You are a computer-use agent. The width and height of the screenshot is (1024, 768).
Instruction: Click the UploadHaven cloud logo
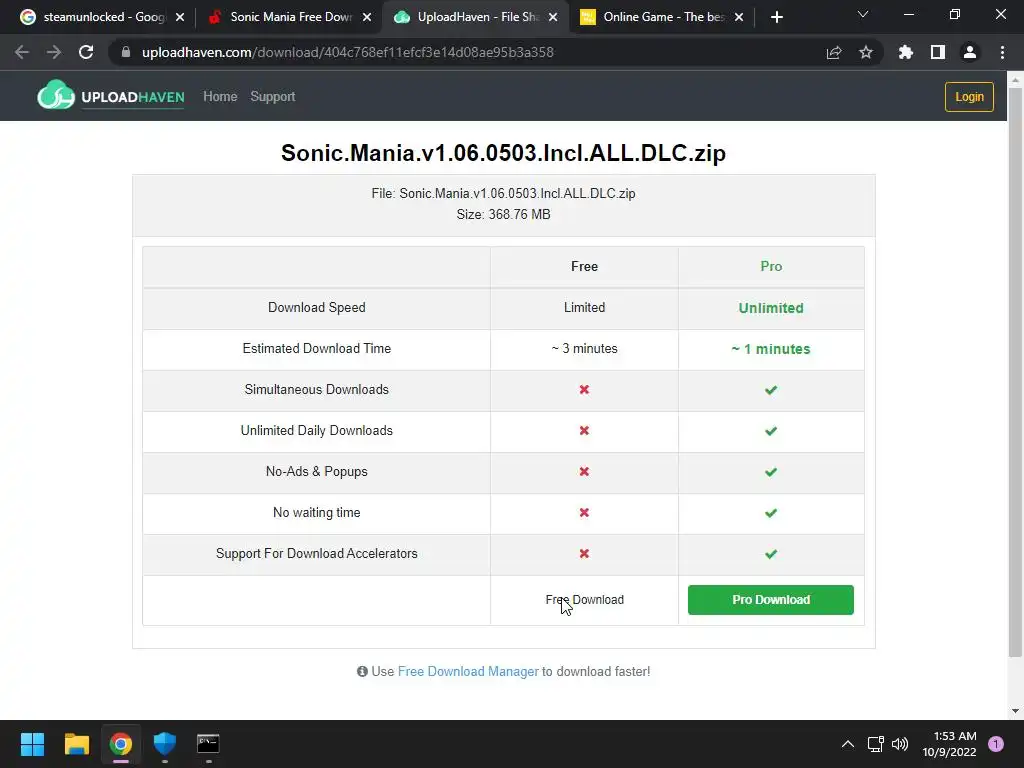tap(56, 96)
